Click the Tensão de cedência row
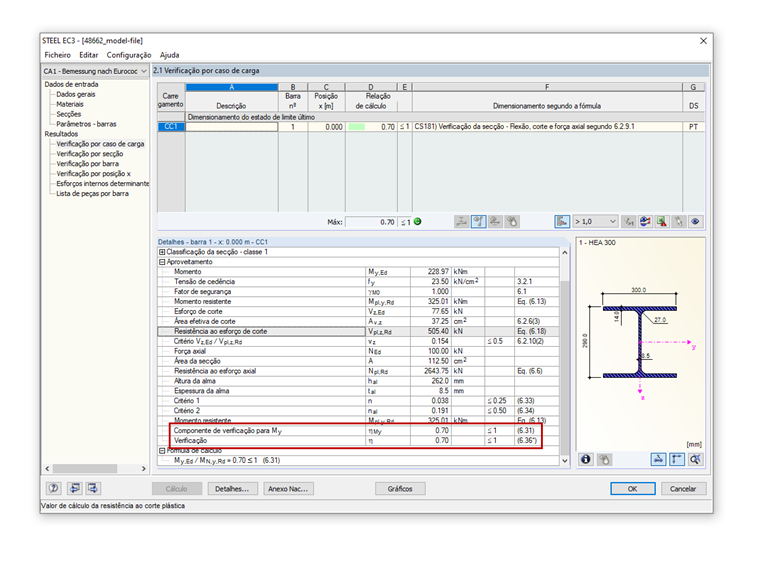Viewport: 760px width, 570px height. tap(358, 282)
